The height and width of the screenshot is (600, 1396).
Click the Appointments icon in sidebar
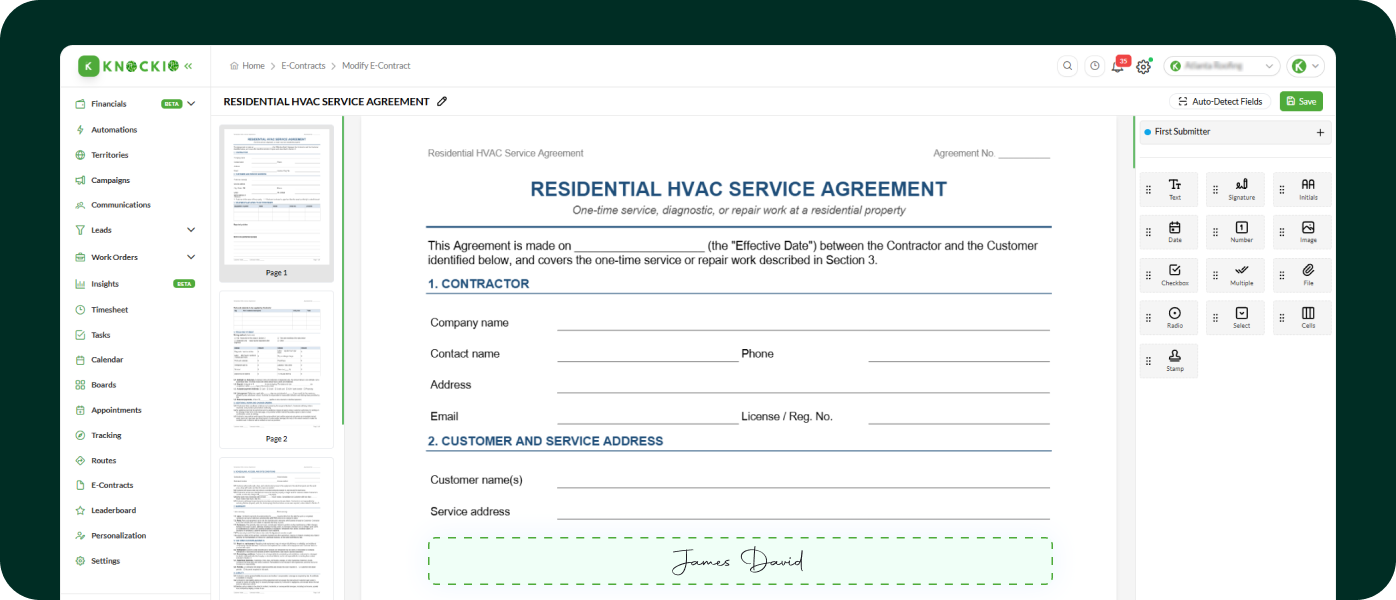coord(81,410)
